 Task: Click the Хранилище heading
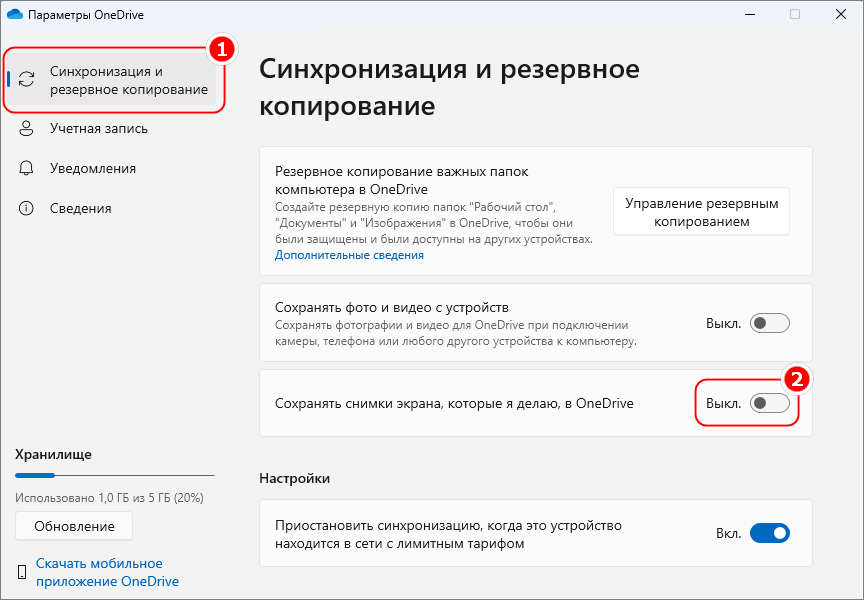(53, 455)
